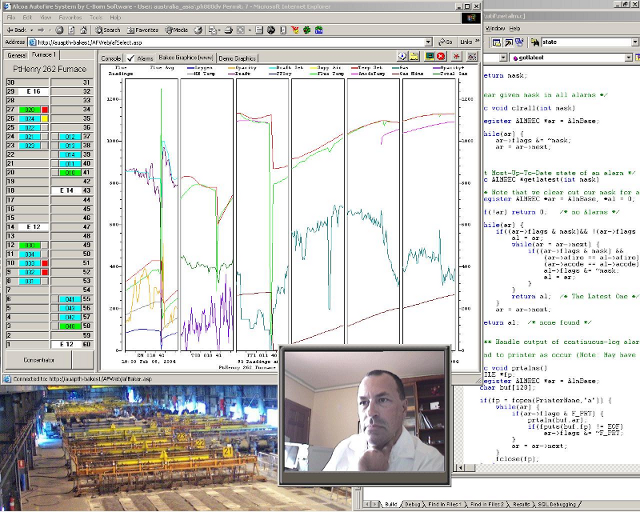
Task: Open the Back button history dropdown arrow
Action: [32, 30]
